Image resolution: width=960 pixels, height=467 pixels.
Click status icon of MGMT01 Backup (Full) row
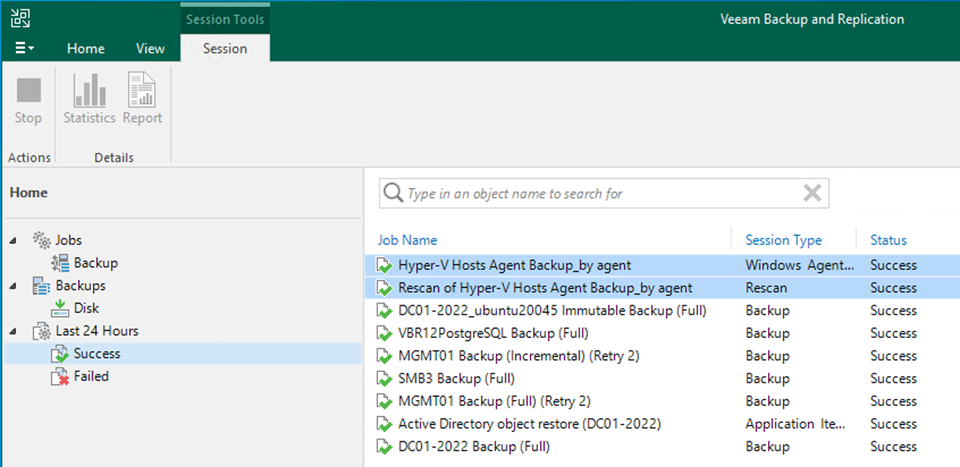click(384, 402)
